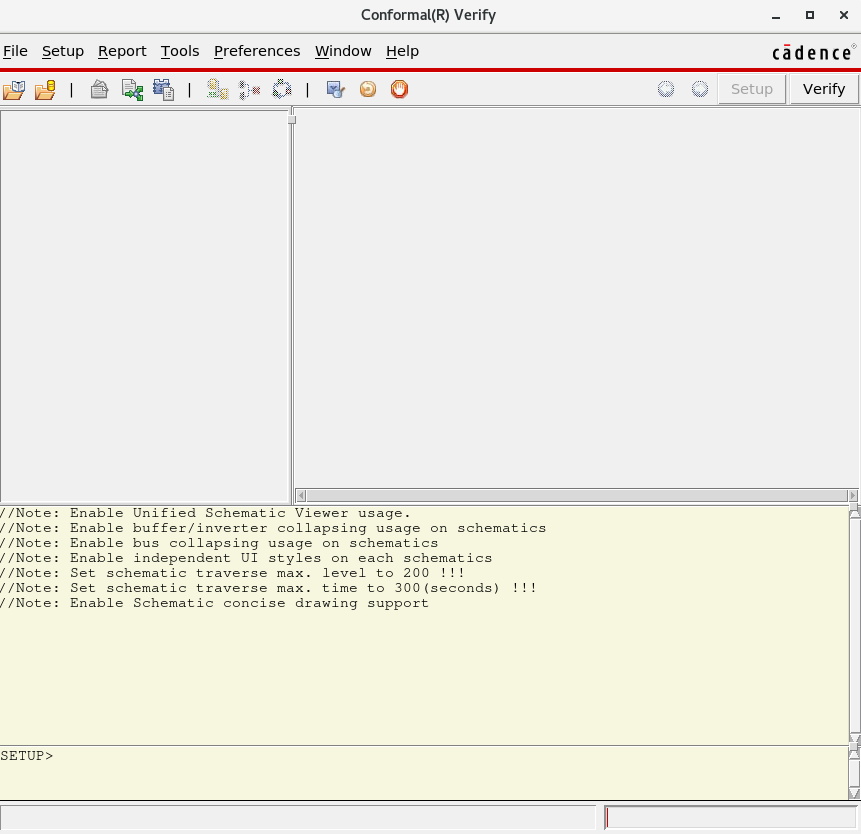Click the circular points diagram toolbar icon

282,89
